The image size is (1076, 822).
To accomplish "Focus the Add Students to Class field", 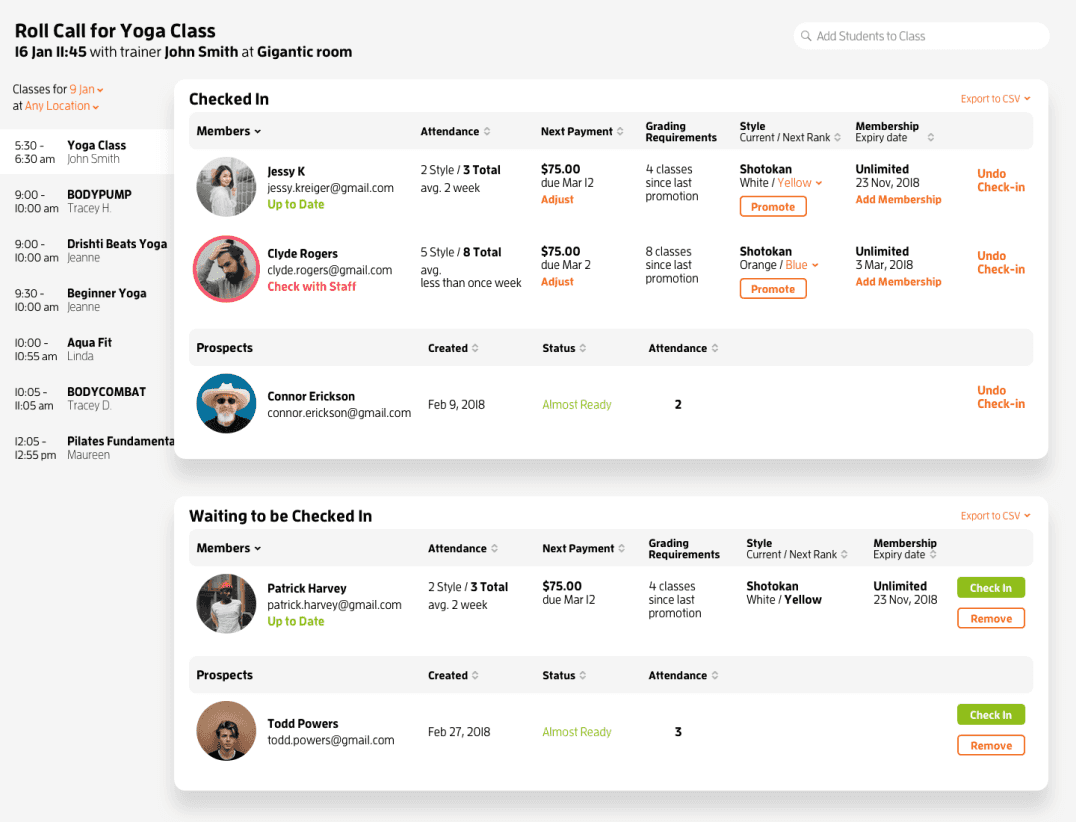I will point(925,36).
